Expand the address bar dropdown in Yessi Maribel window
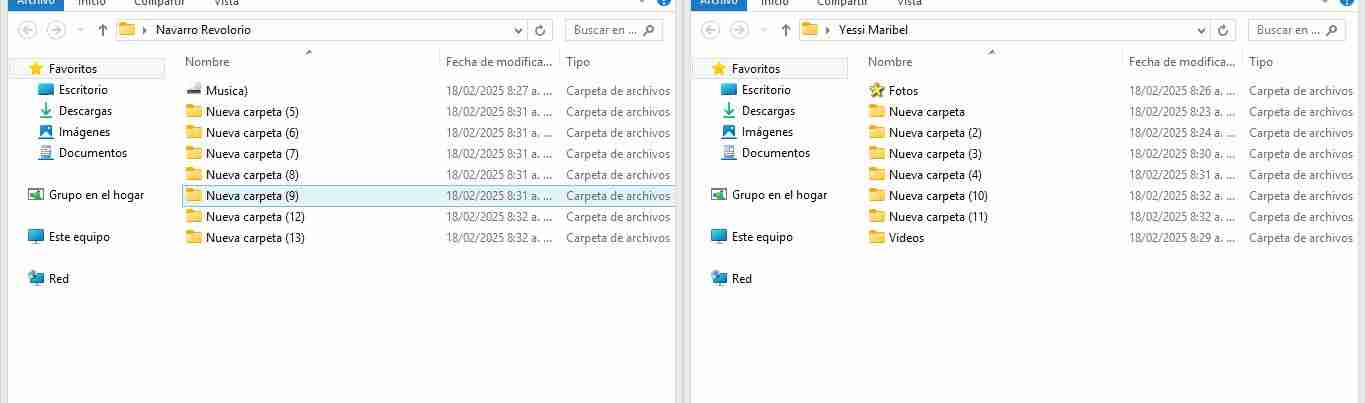1366x403 pixels. click(x=1201, y=30)
